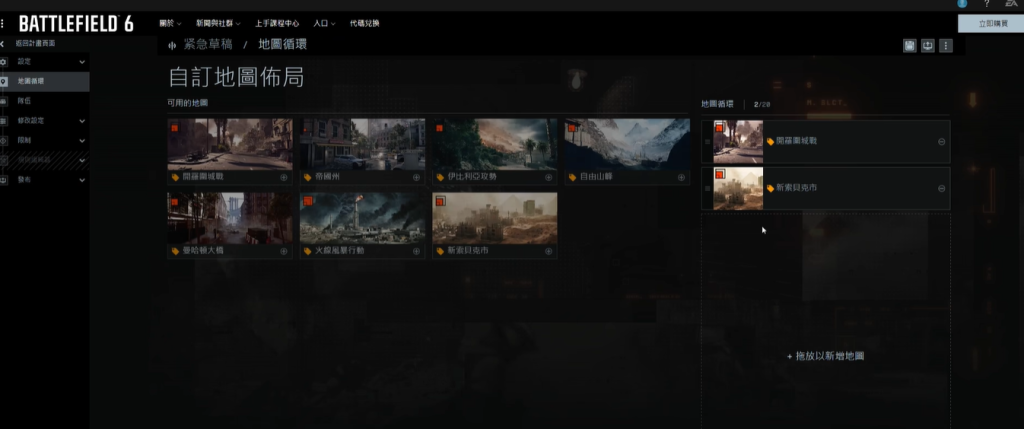Expand the 發布 sidebar section chevron
1024x429 pixels.
82,180
